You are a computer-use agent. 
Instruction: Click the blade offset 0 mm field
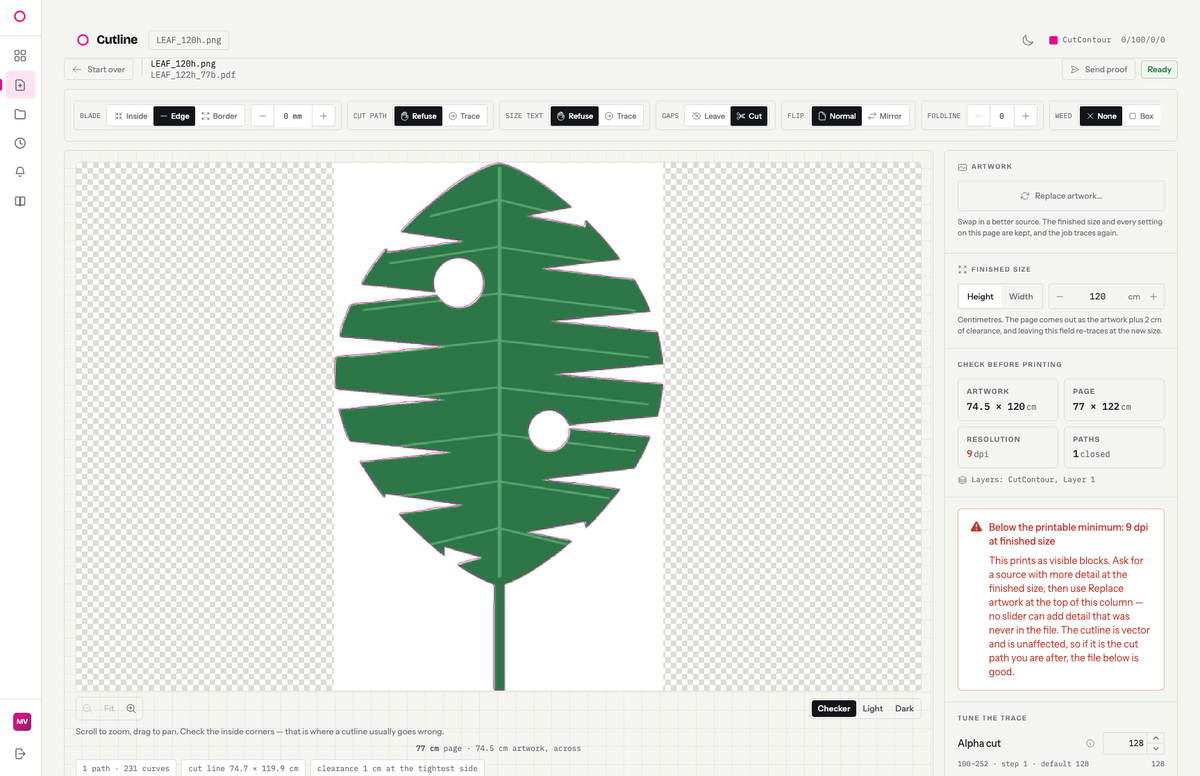coord(292,116)
